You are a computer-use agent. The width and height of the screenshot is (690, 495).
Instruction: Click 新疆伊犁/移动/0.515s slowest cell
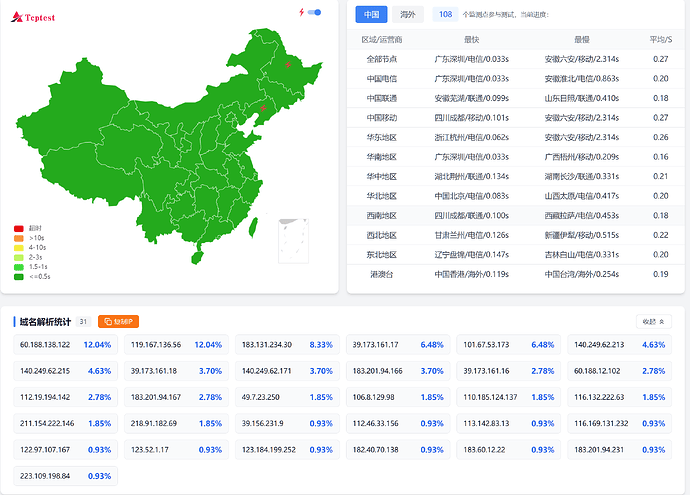point(582,235)
